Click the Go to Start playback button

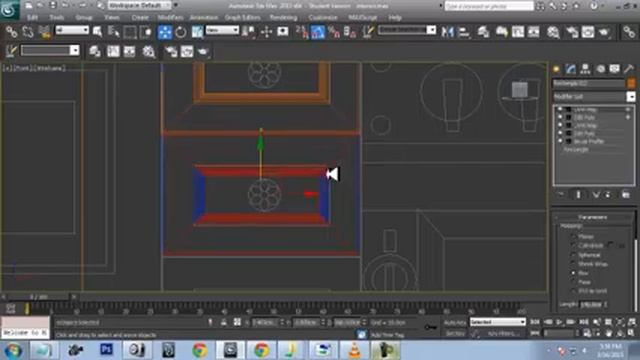coord(534,322)
